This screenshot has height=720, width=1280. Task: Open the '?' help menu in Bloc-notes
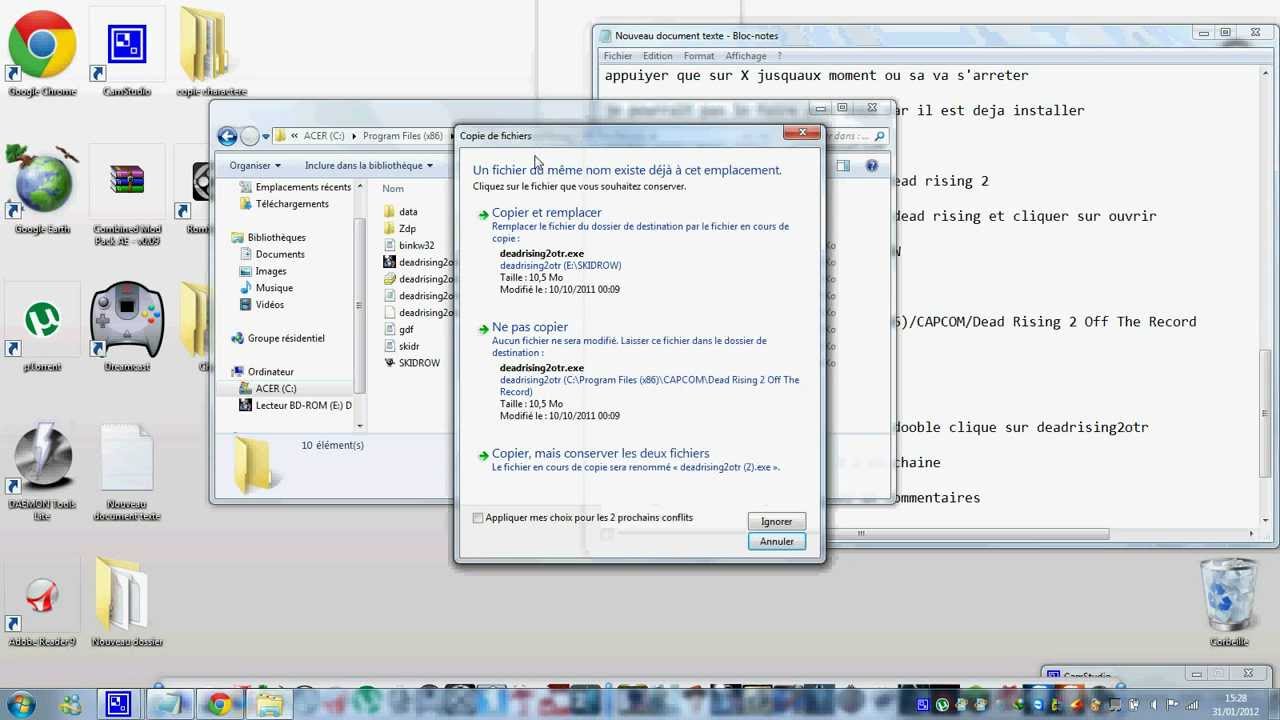point(779,56)
